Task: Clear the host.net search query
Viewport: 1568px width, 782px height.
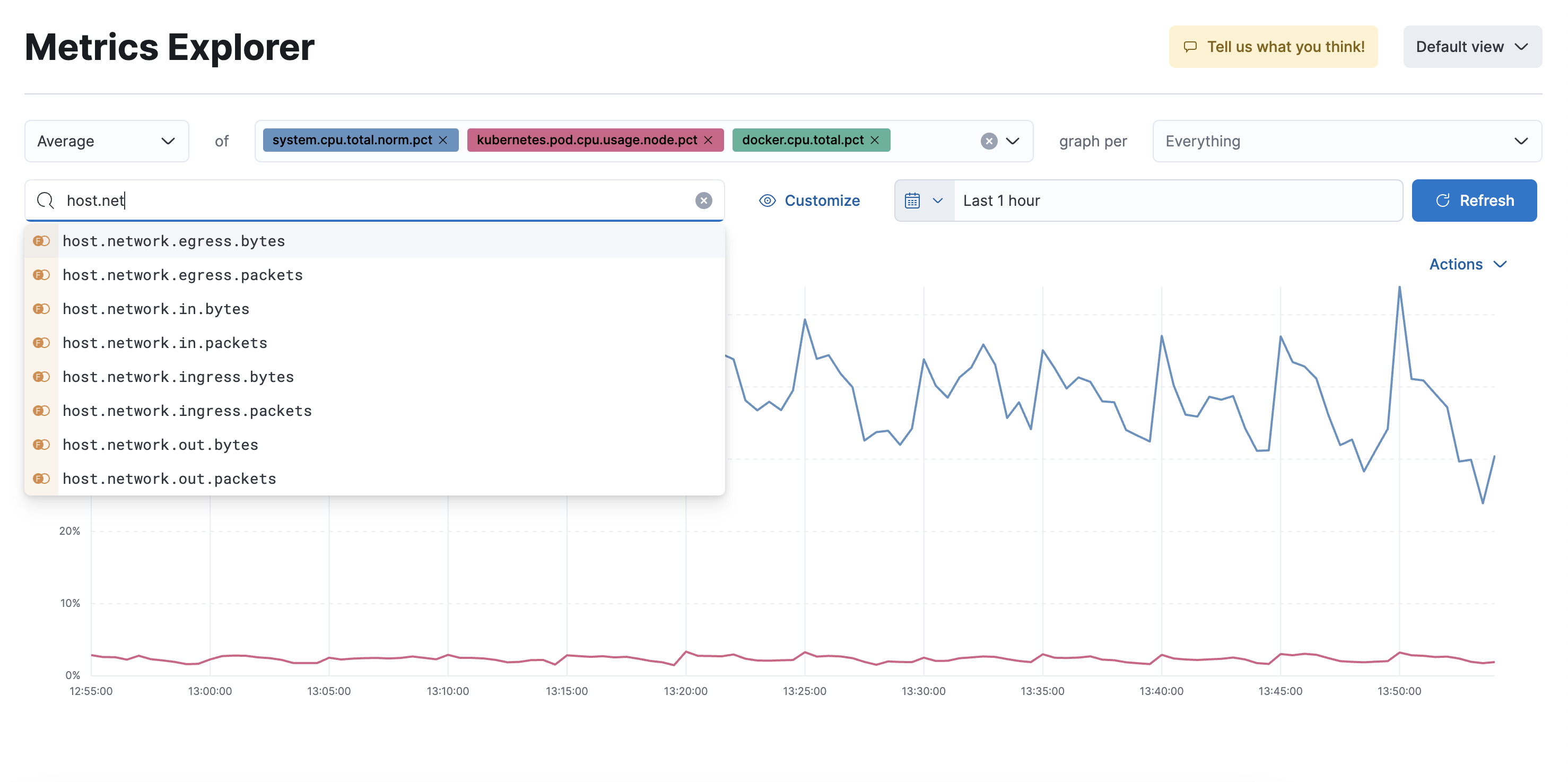Action: click(x=704, y=200)
